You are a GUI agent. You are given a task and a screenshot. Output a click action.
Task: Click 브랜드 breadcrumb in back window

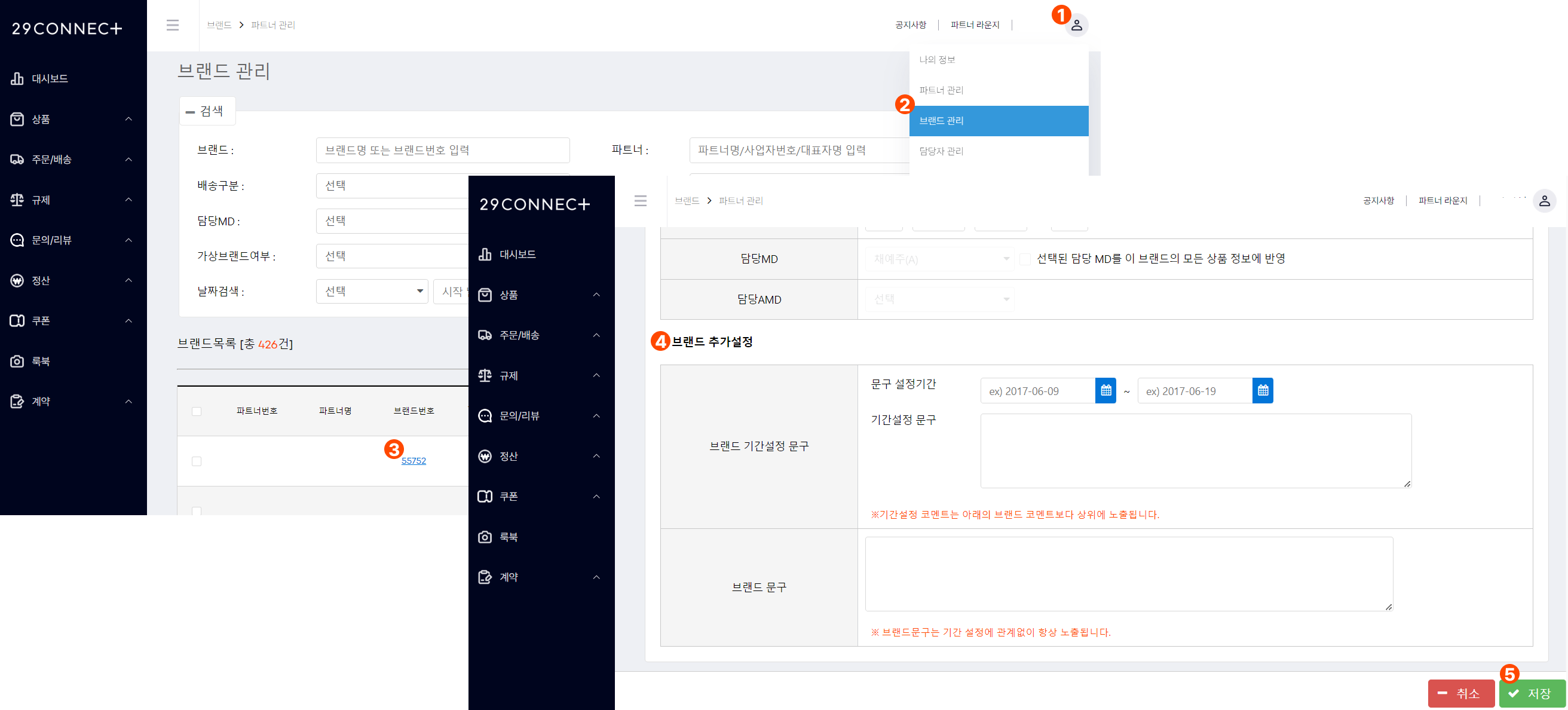tap(219, 25)
